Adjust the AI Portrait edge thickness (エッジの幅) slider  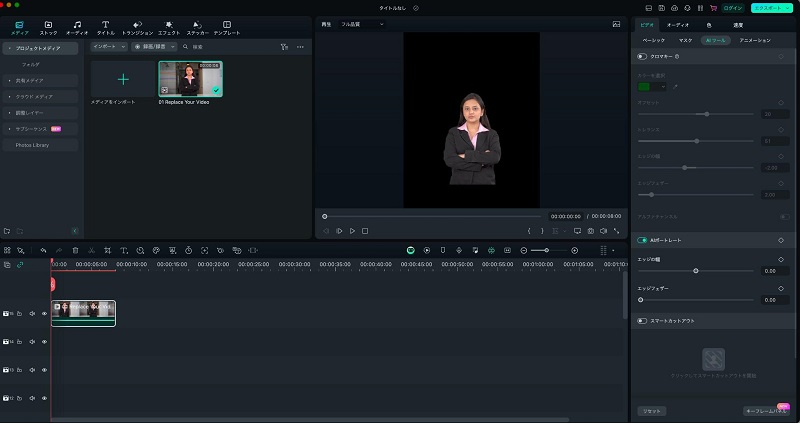click(x=695, y=271)
